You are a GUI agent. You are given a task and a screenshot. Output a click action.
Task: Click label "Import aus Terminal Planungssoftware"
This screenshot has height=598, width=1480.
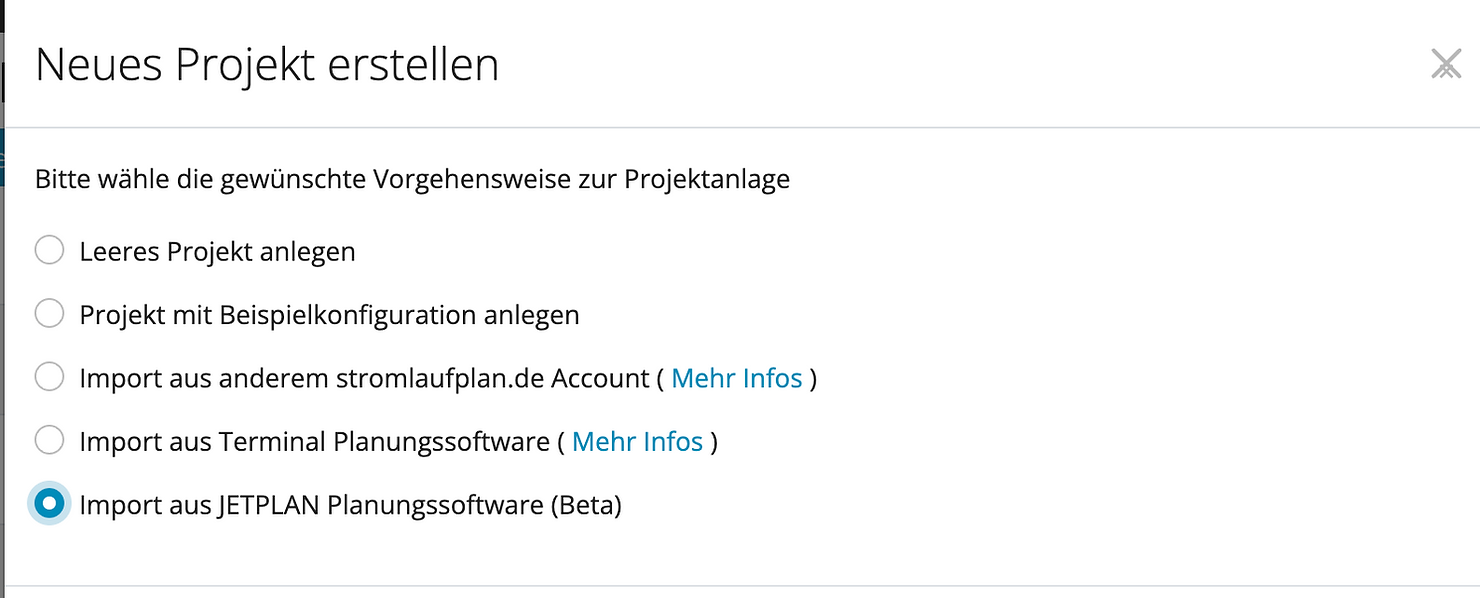pyautogui.click(x=315, y=441)
